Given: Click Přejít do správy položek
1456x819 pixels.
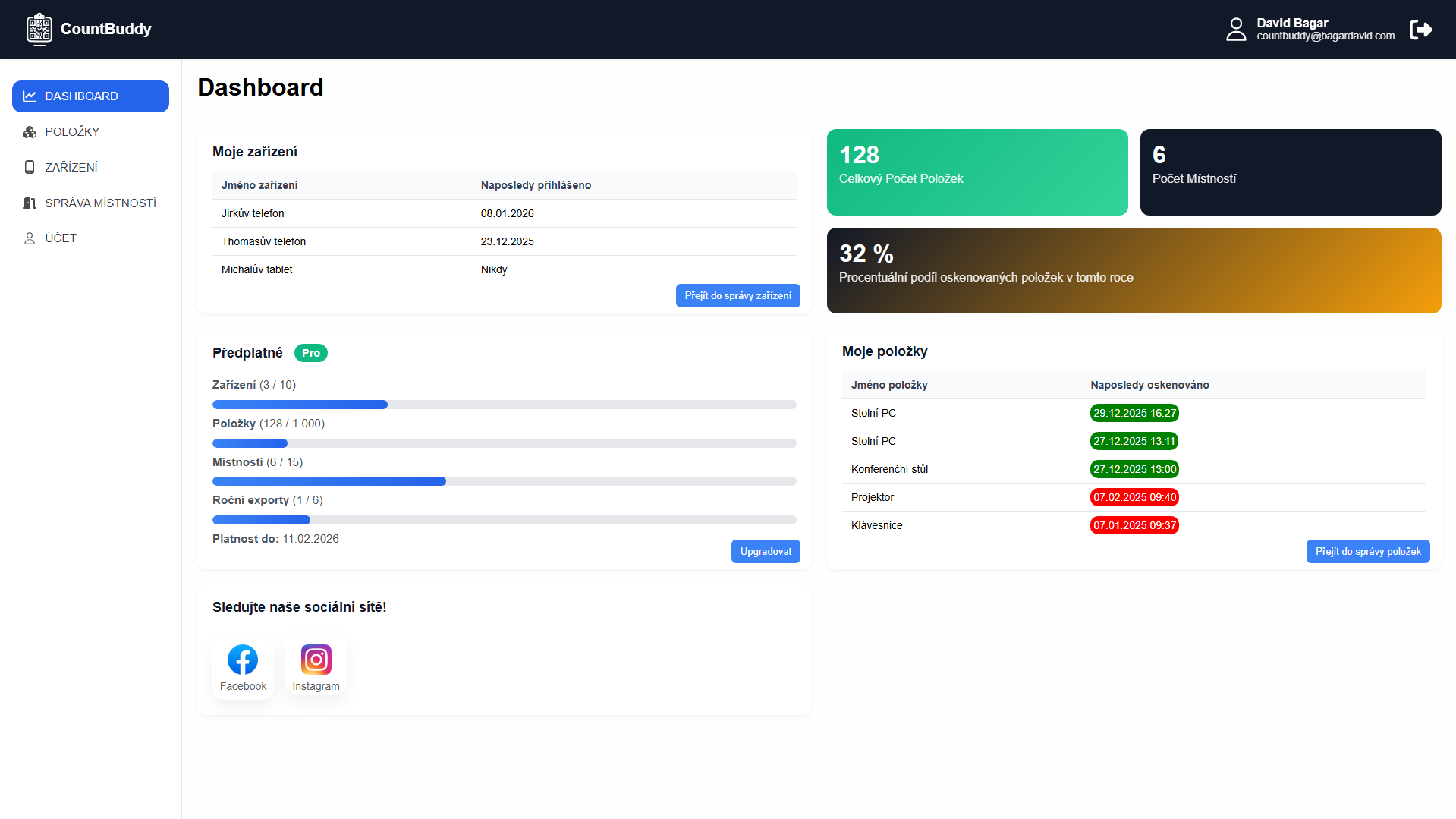Looking at the screenshot, I should tap(1367, 551).
